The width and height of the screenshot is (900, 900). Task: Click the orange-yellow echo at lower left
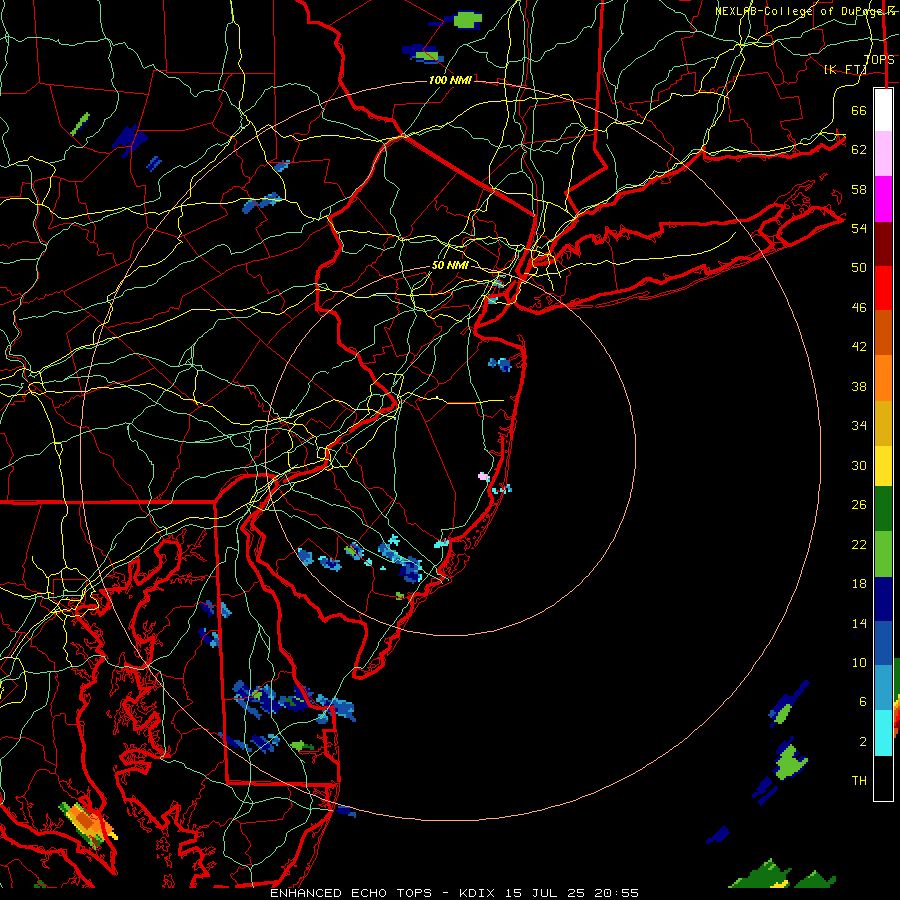pyautogui.click(x=88, y=823)
